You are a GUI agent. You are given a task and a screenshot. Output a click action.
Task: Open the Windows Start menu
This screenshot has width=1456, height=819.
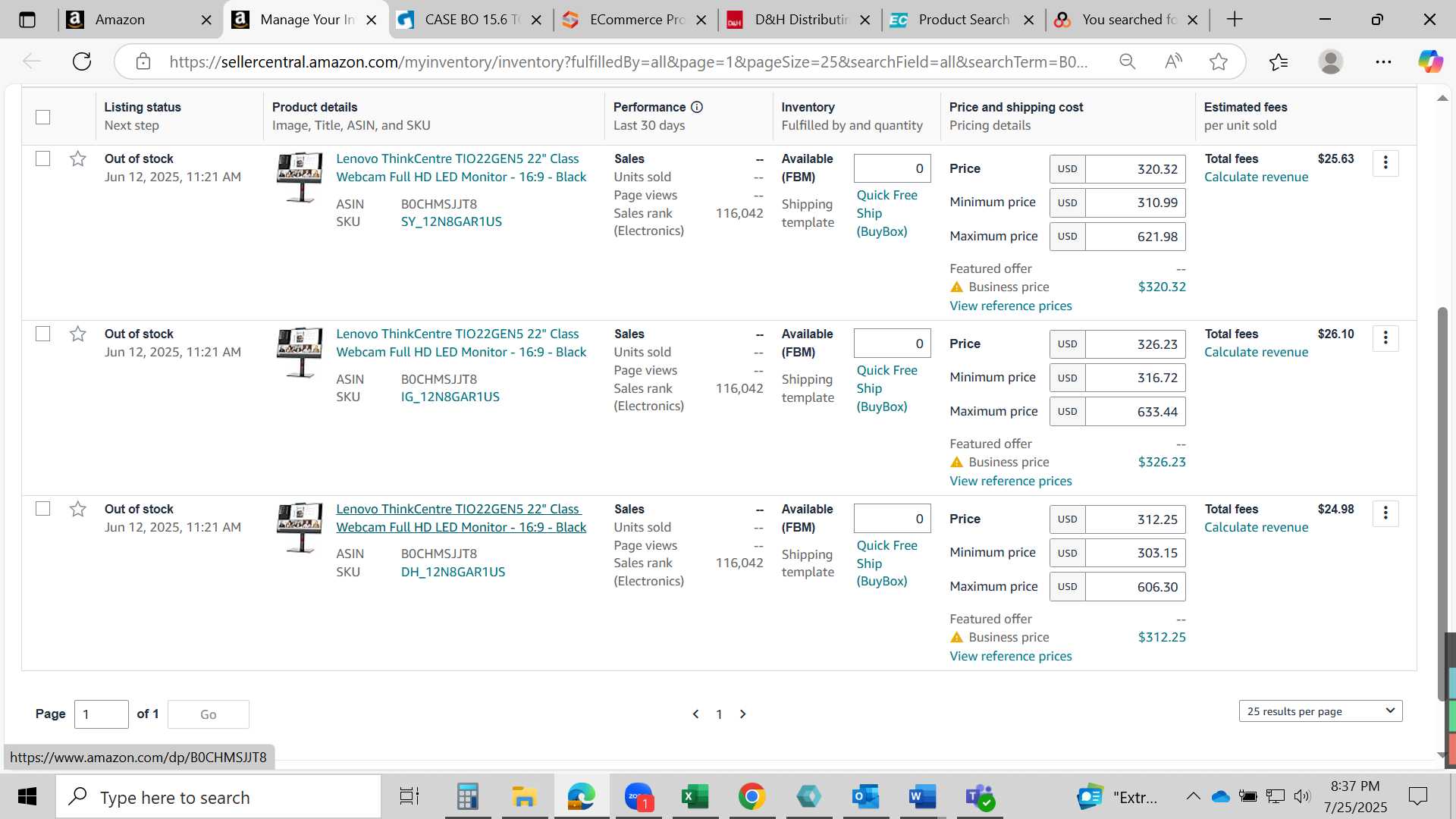27,797
